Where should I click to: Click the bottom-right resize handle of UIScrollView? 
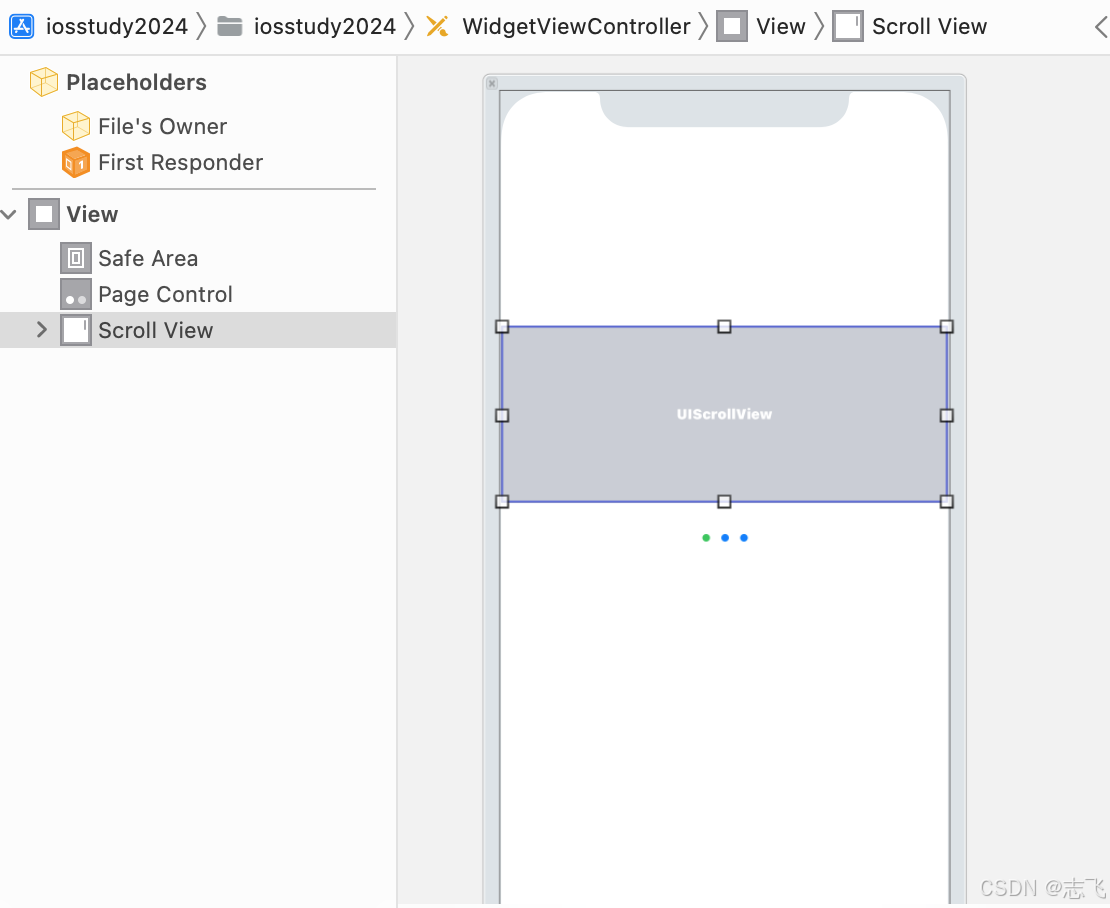tap(946, 502)
